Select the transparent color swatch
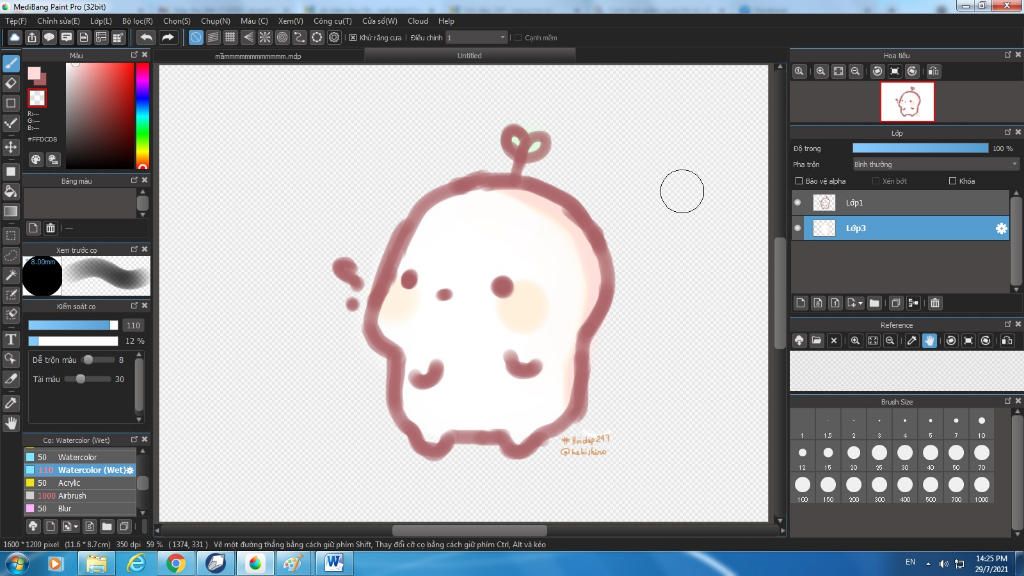 (x=37, y=98)
